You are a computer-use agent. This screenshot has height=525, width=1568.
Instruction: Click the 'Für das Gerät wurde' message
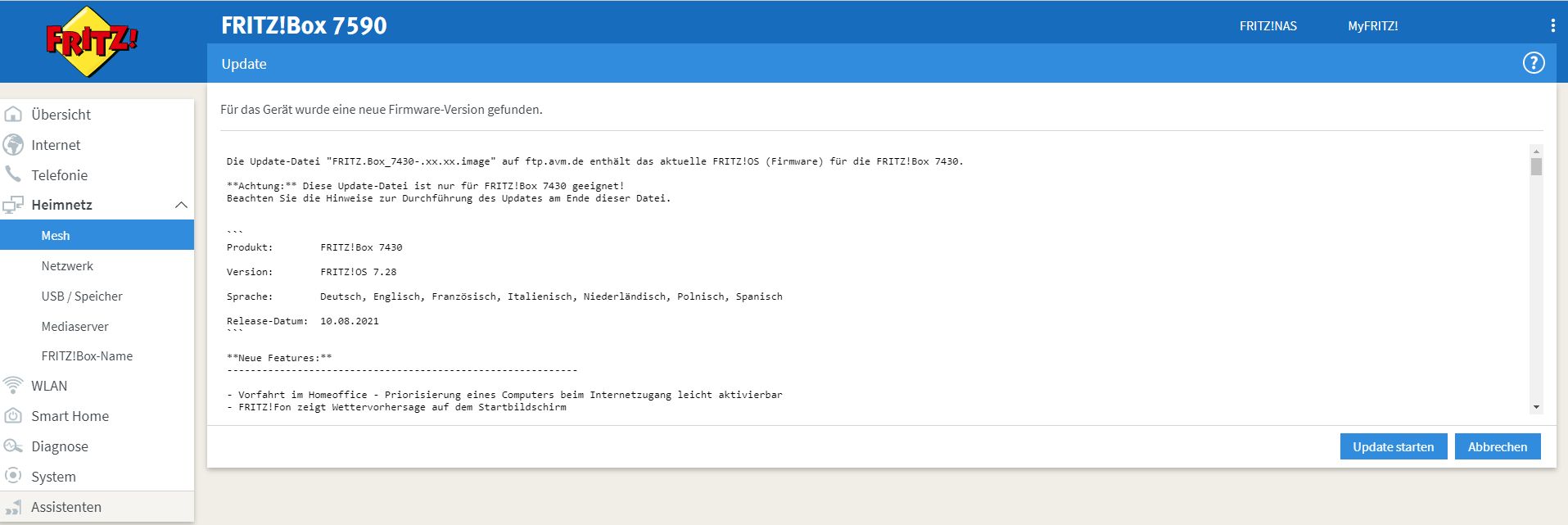(x=382, y=109)
